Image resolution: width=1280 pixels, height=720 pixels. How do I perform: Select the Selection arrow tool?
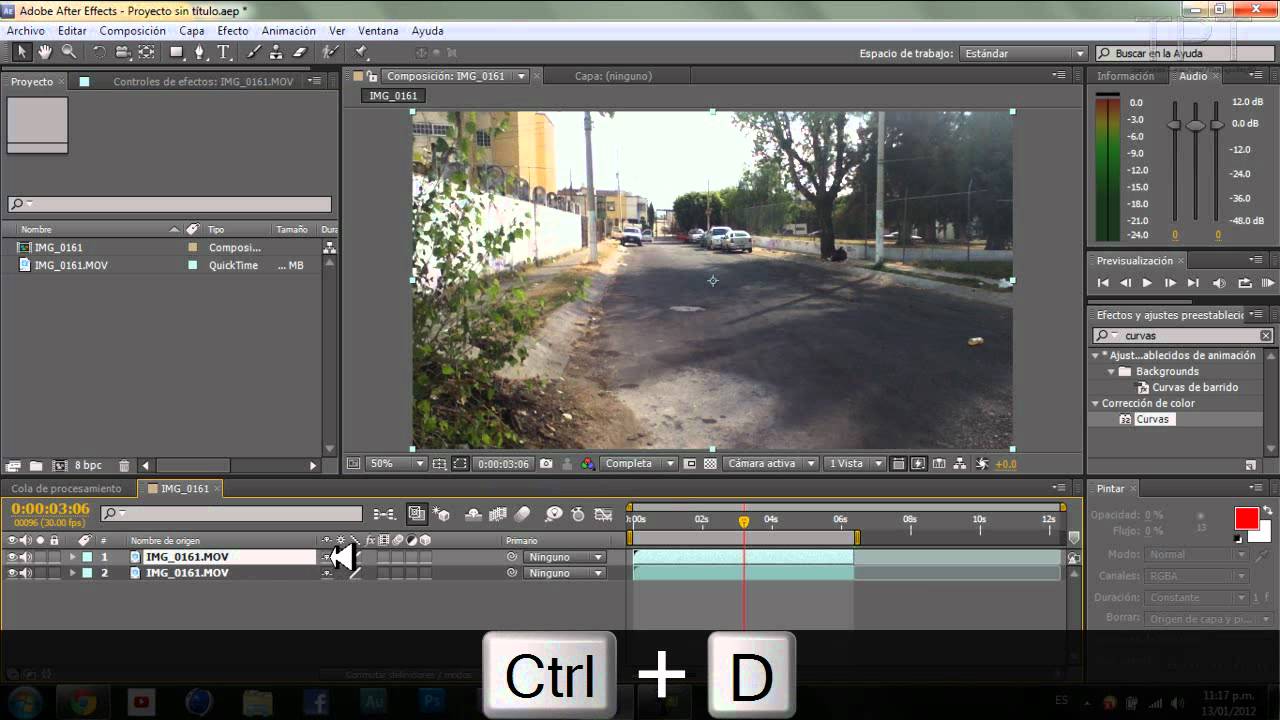[22, 52]
